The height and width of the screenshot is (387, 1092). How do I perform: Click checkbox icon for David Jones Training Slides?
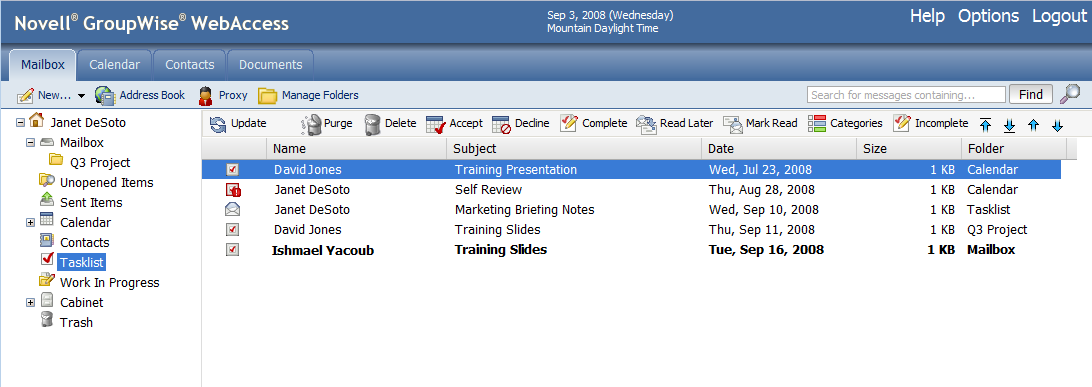233,229
